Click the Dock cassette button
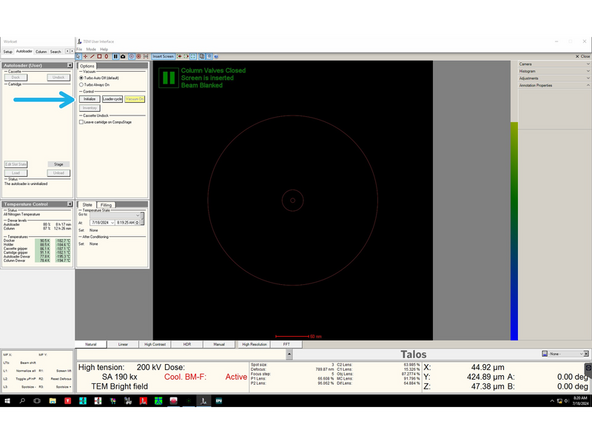The image size is (592, 444). (x=16, y=77)
